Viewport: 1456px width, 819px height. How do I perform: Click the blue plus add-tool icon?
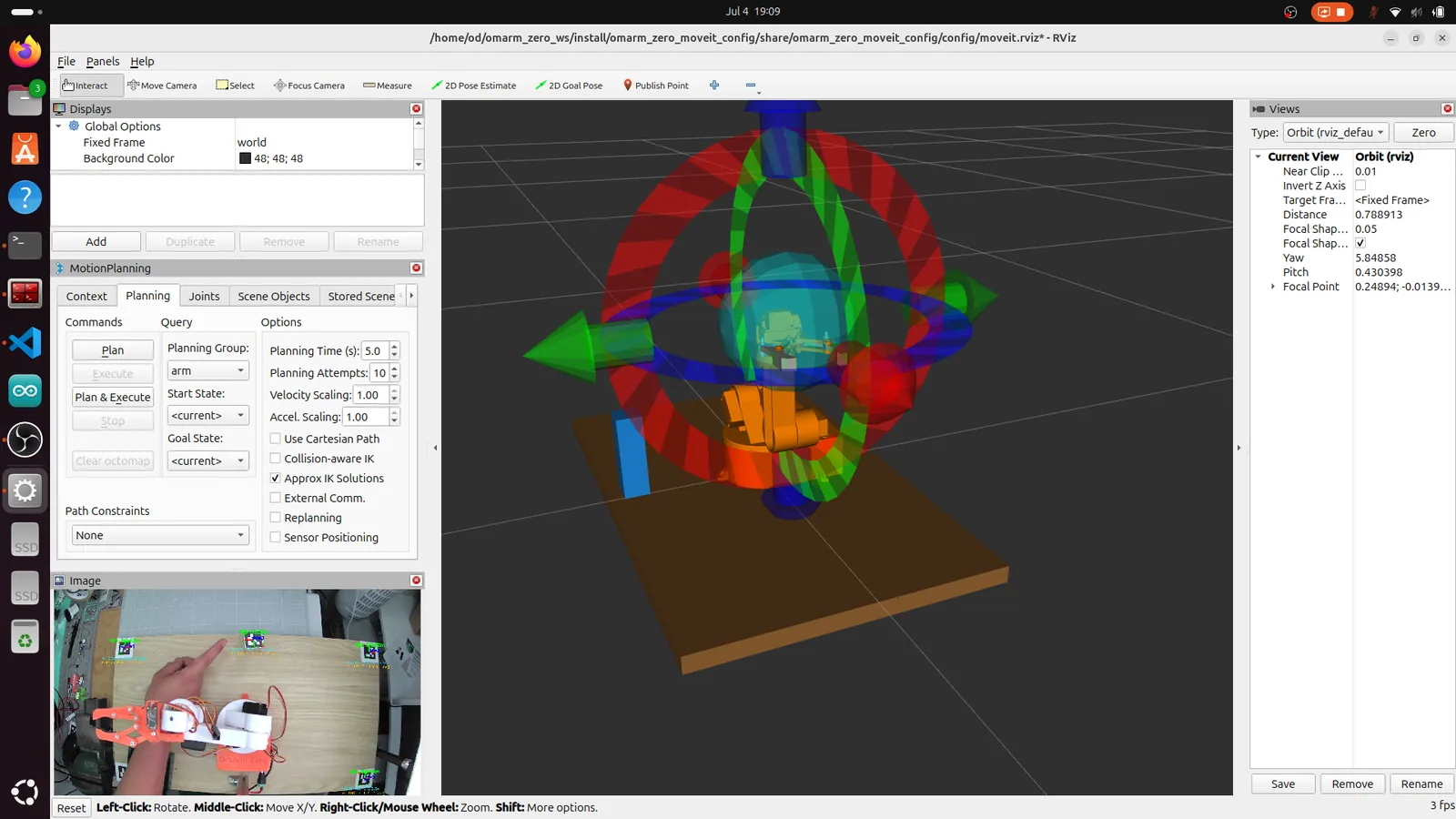pos(714,86)
